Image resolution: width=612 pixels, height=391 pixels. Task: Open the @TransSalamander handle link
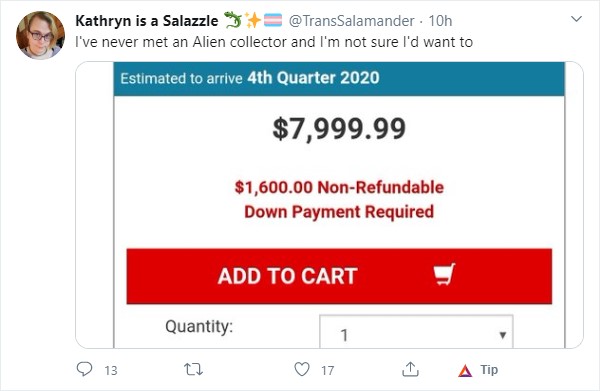click(351, 21)
